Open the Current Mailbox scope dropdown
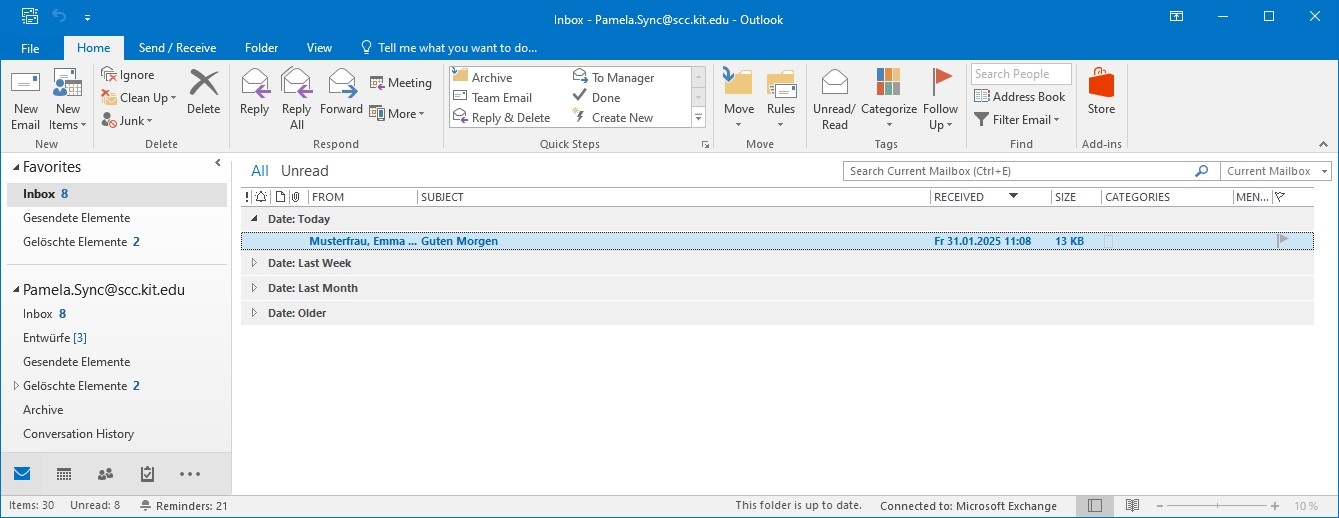This screenshot has width=1339, height=518. point(1276,171)
